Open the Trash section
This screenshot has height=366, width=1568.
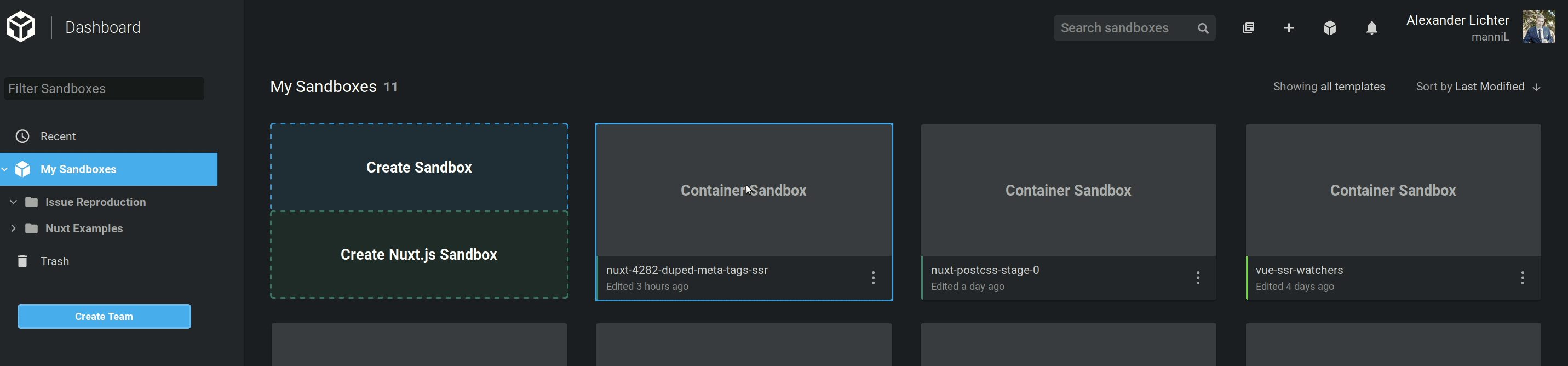tap(55, 261)
